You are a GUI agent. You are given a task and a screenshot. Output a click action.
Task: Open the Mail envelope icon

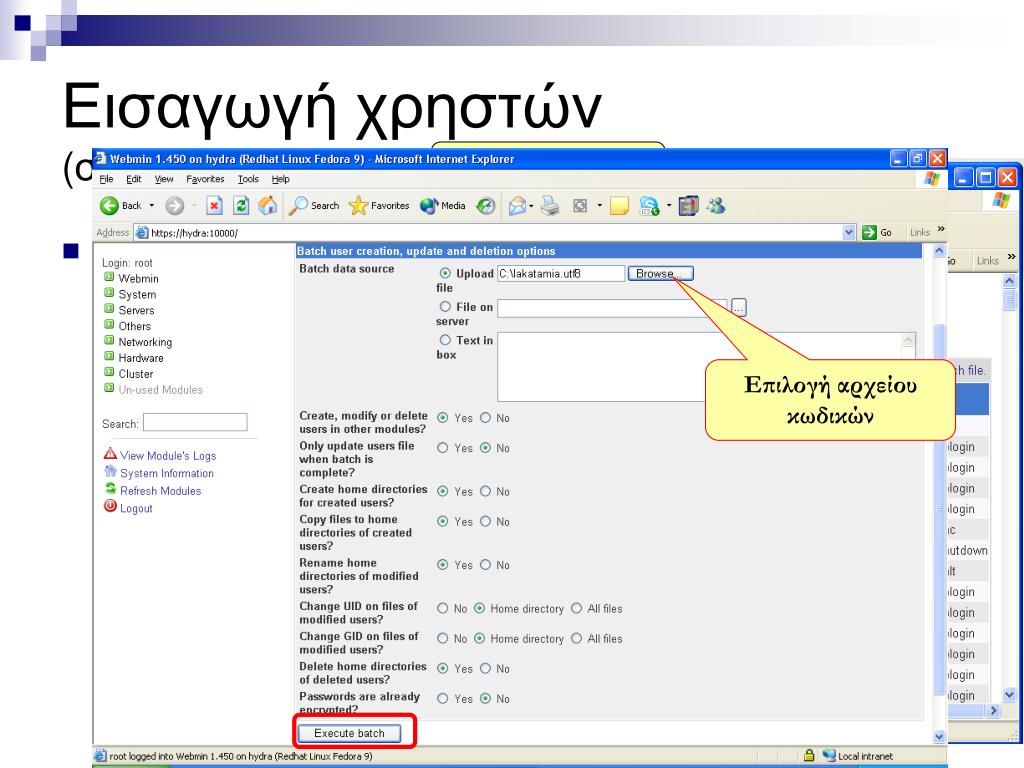[x=517, y=206]
